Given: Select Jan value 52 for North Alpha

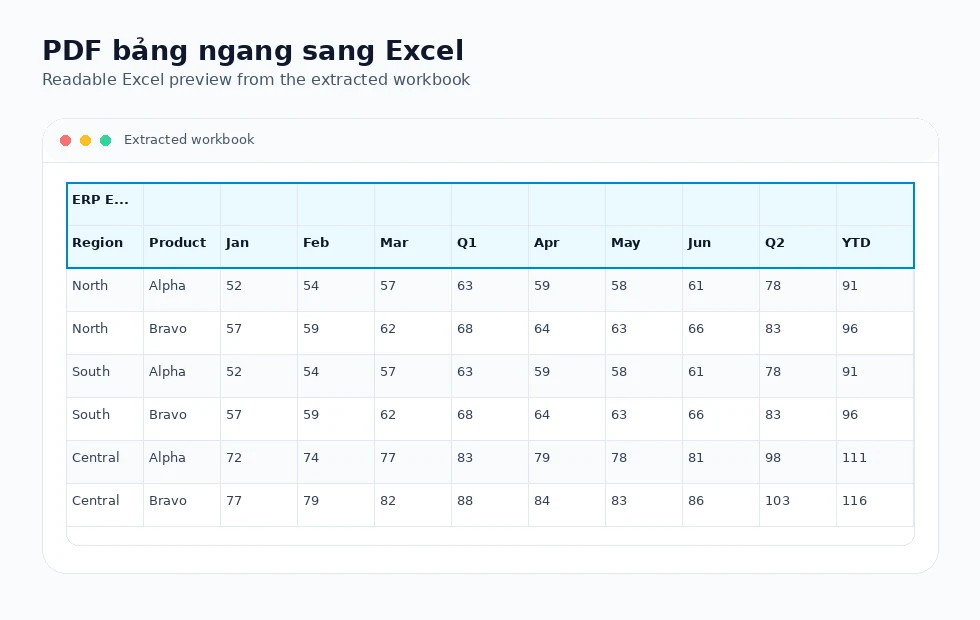Looking at the screenshot, I should [x=234, y=286].
